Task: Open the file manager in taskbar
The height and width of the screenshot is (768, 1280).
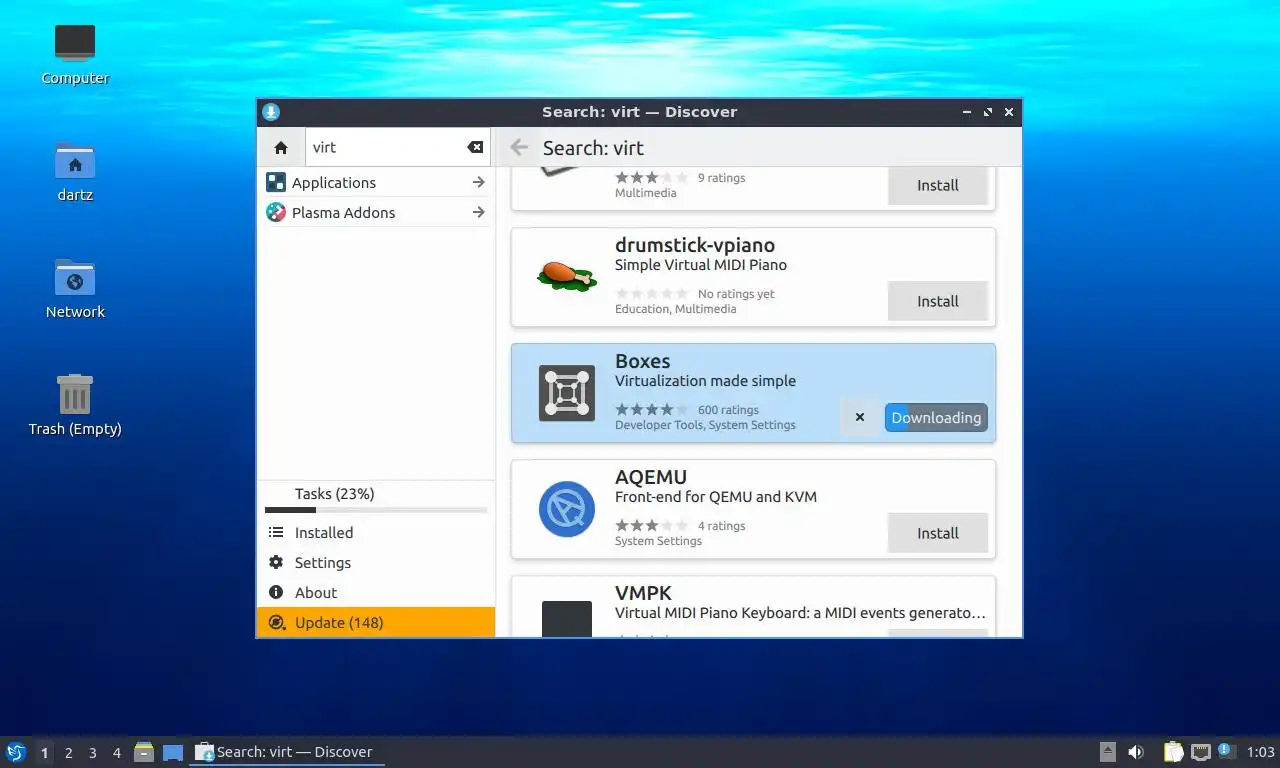Action: point(144,752)
